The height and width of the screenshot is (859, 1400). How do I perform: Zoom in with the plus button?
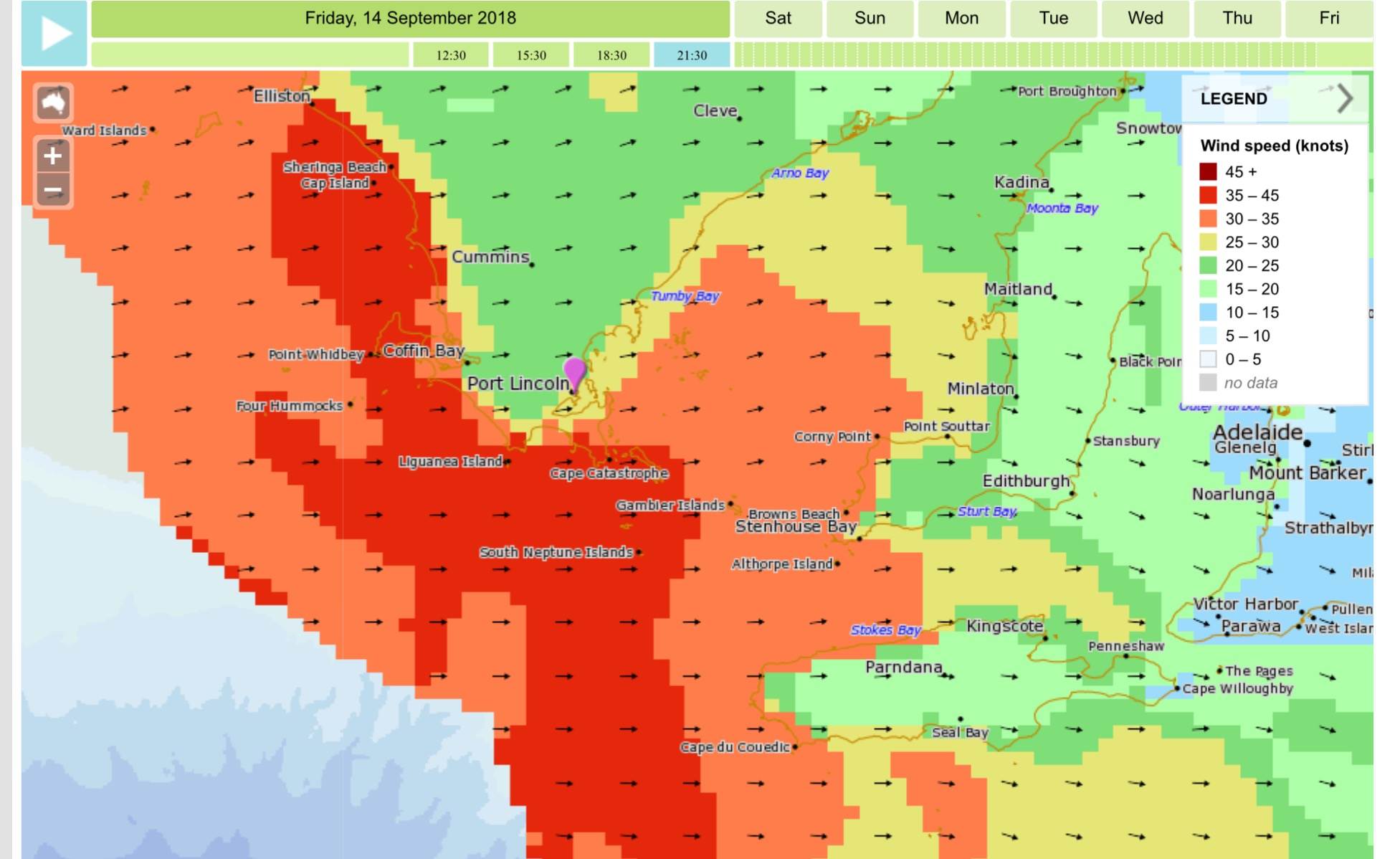[53, 156]
